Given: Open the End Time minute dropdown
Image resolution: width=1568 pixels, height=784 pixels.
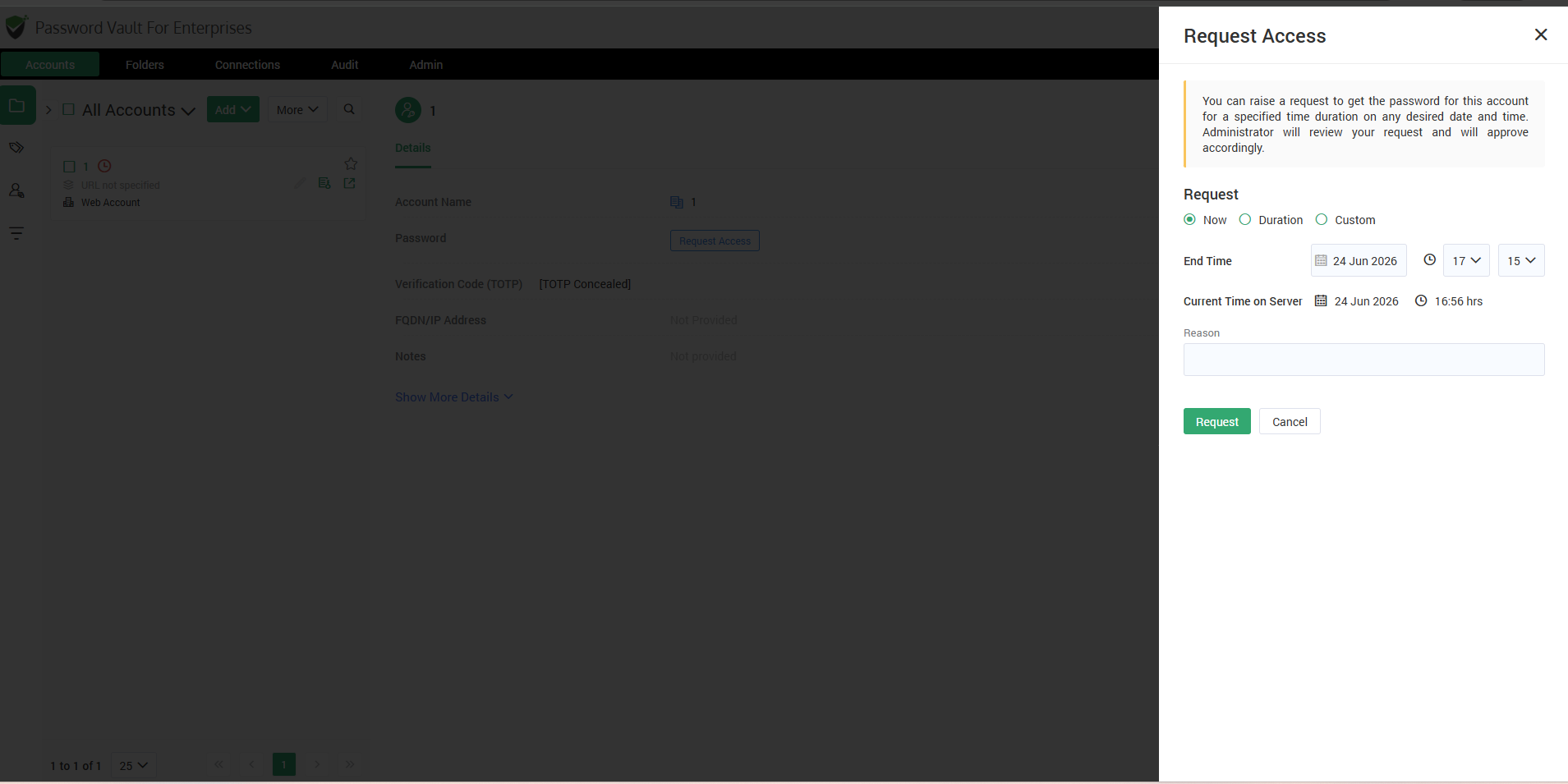Looking at the screenshot, I should [x=1521, y=260].
